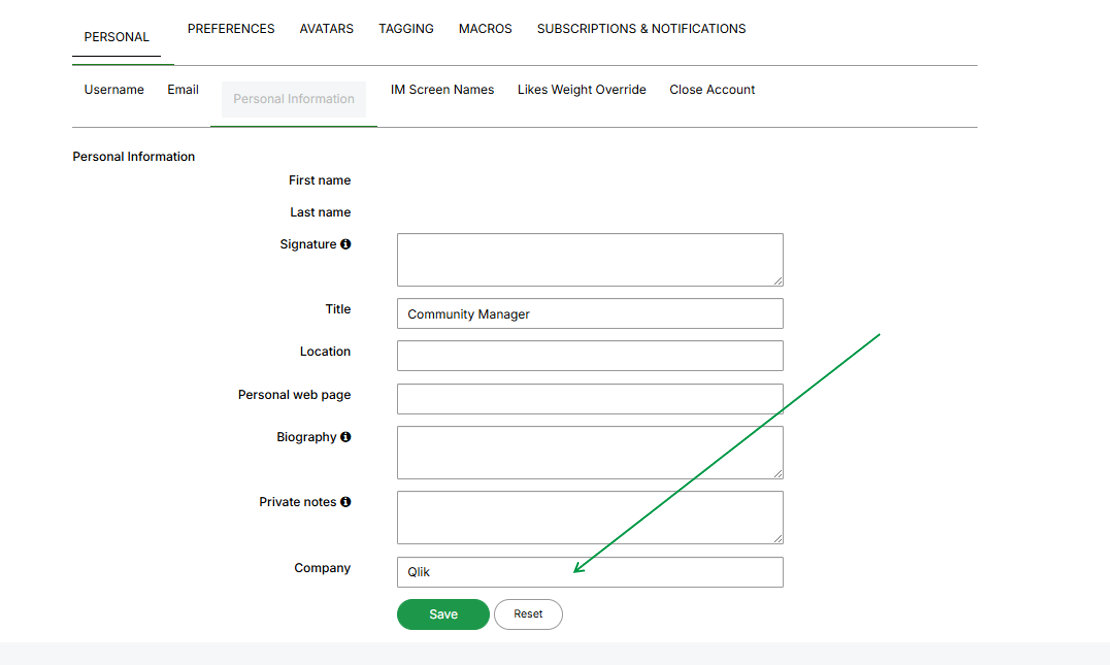Open the PERSONAL settings tab
1110x665 pixels.
[x=117, y=37]
